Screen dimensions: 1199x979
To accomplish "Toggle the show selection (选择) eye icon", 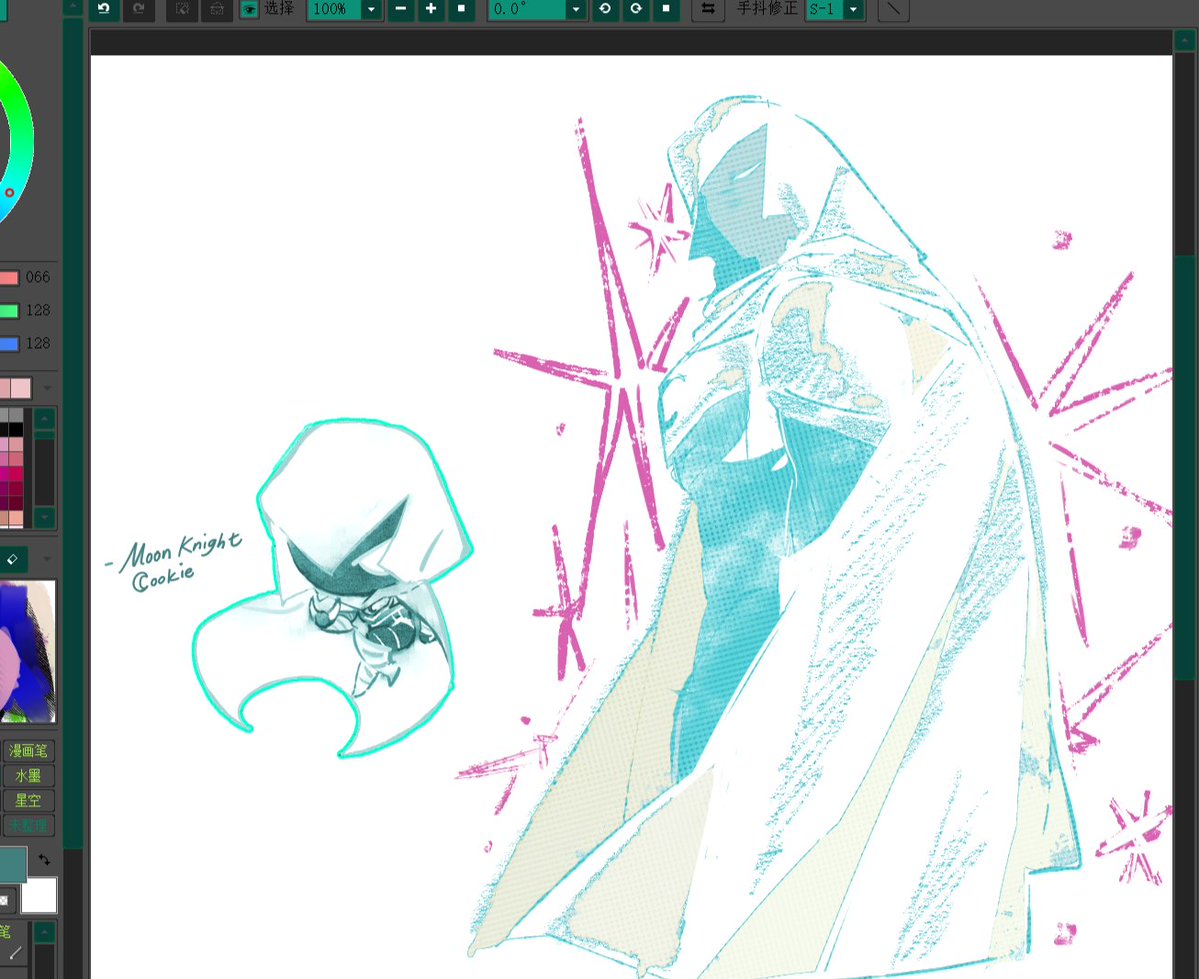I will tap(249, 9).
